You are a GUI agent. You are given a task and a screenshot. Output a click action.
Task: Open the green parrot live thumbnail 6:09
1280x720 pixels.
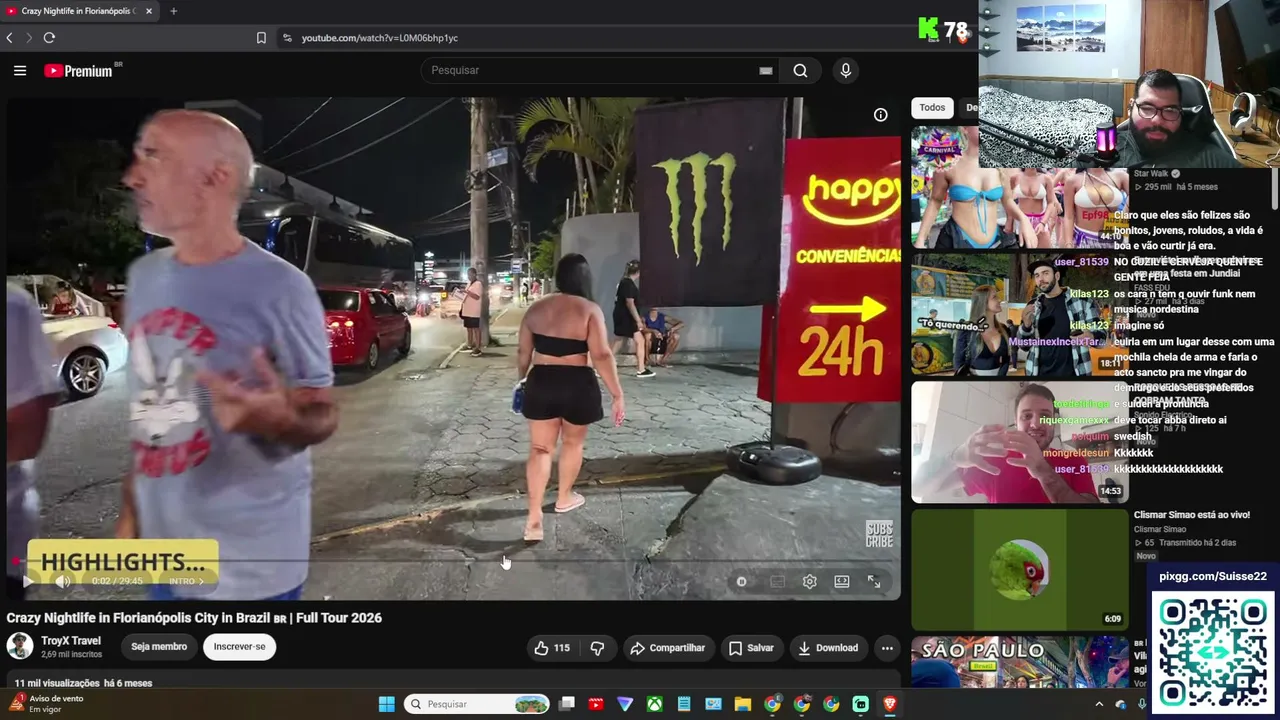(1019, 570)
